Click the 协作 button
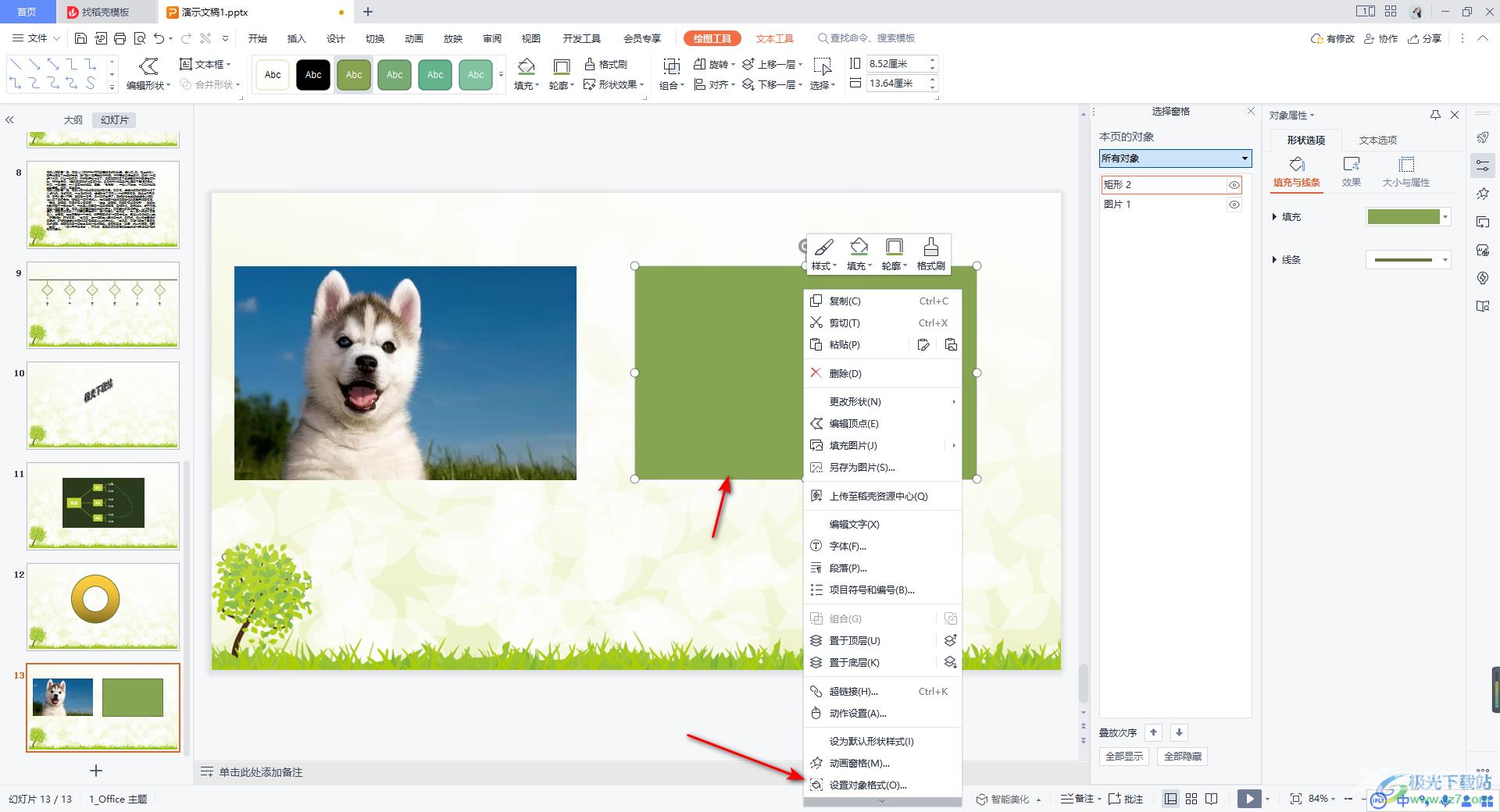 click(x=1381, y=38)
